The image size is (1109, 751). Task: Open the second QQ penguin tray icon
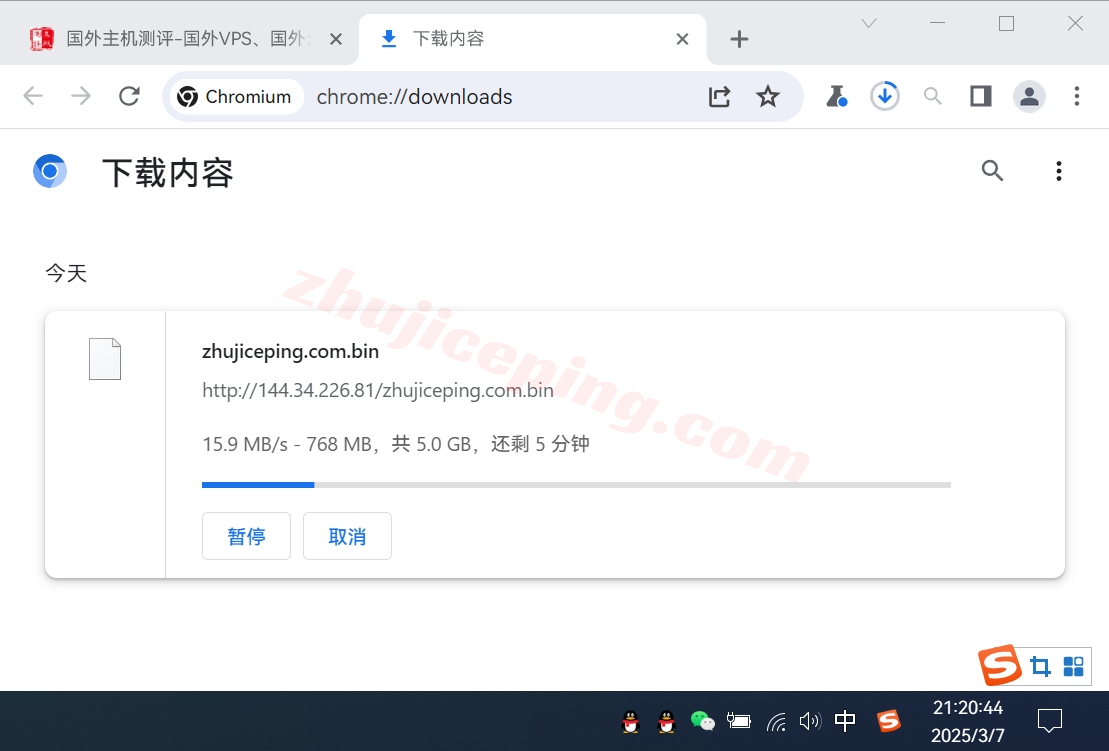(666, 721)
